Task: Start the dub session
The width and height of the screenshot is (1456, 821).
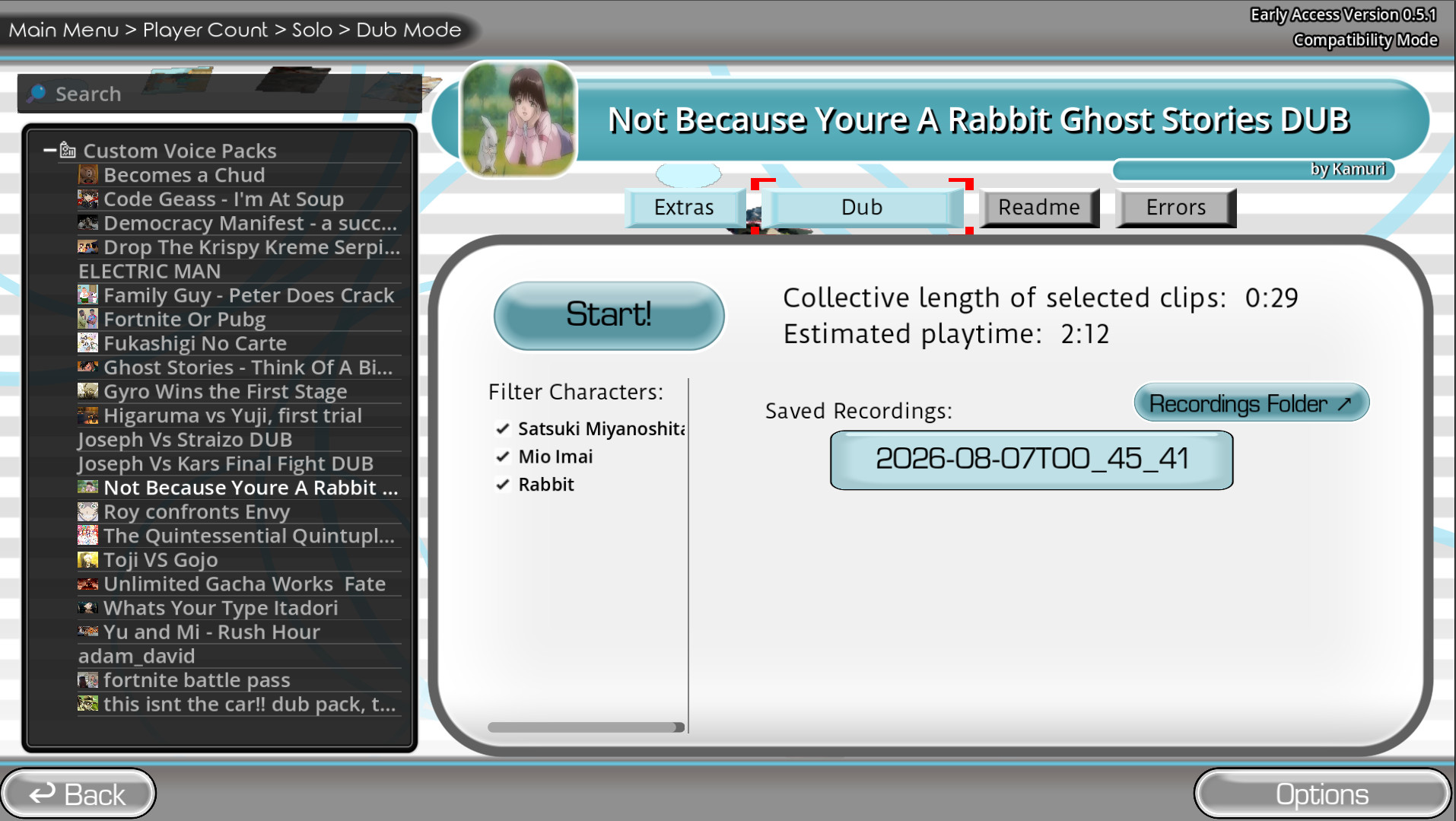Action: 609,315
